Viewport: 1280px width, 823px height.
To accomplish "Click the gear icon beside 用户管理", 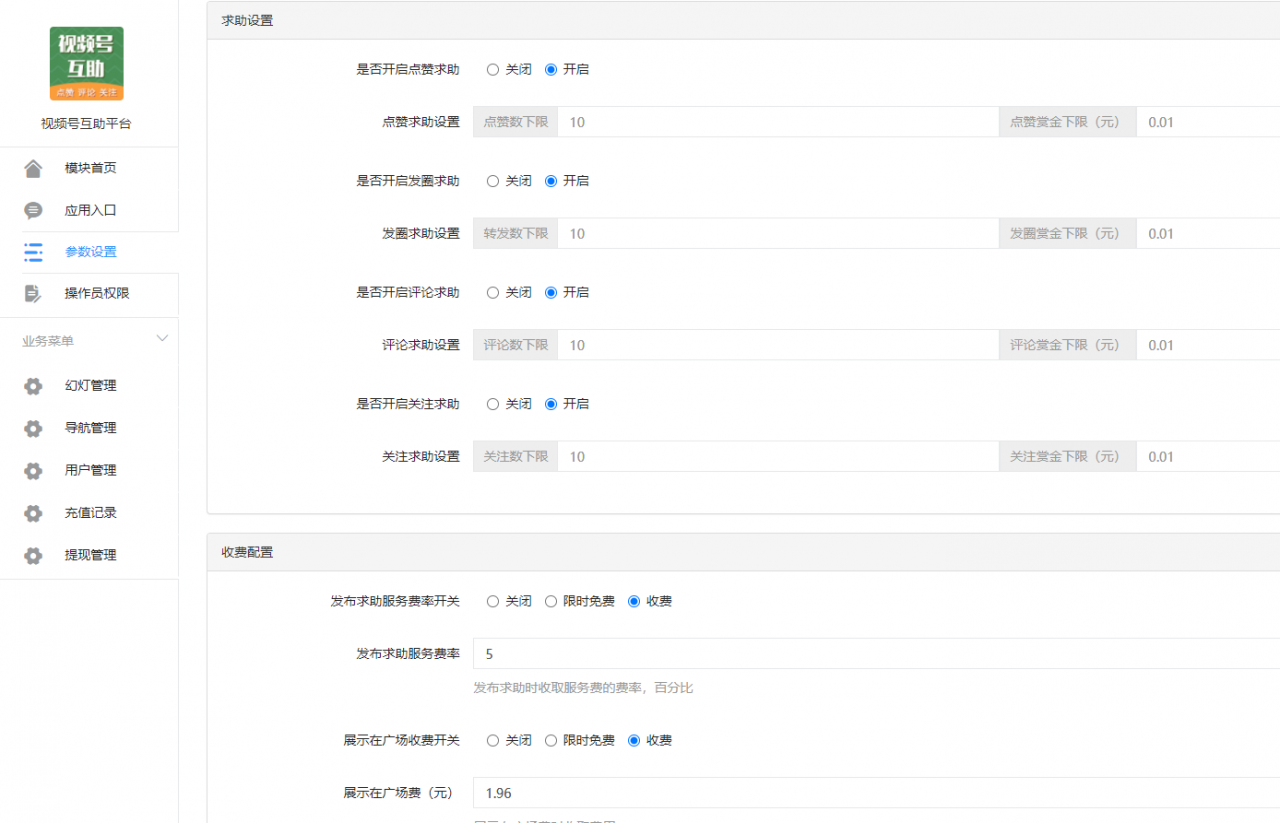I will [33, 470].
